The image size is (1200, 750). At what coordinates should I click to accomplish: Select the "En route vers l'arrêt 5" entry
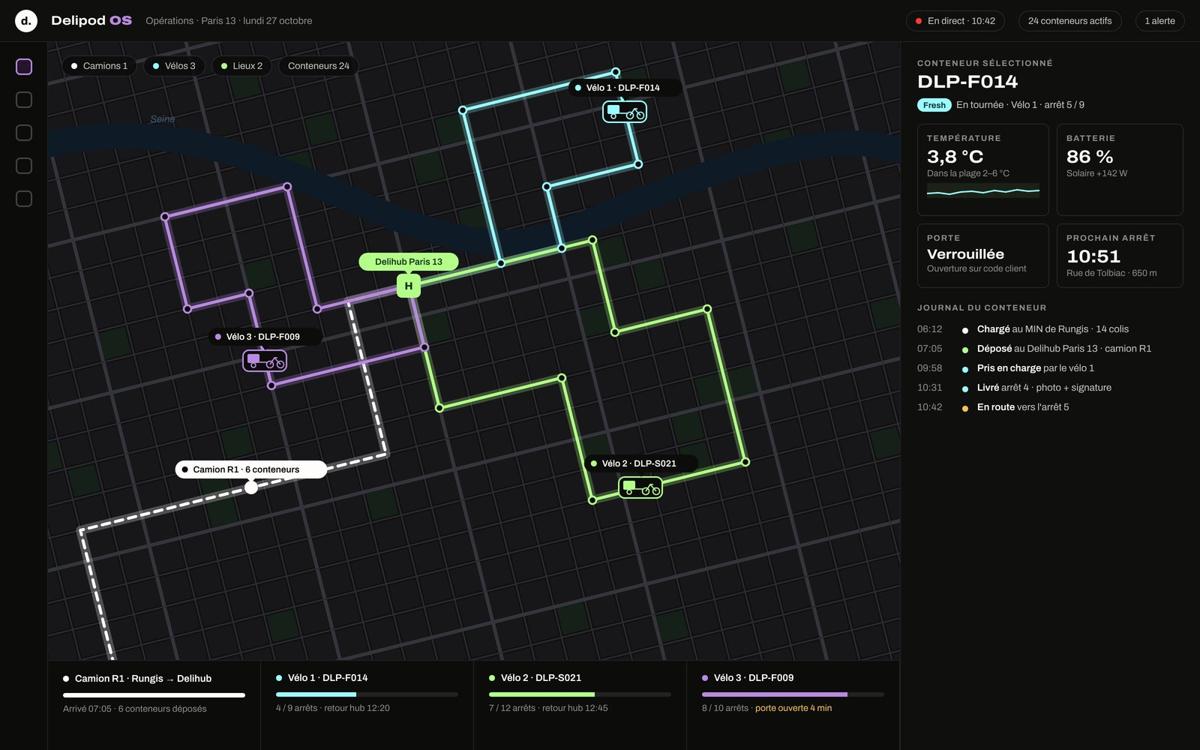(1050, 407)
